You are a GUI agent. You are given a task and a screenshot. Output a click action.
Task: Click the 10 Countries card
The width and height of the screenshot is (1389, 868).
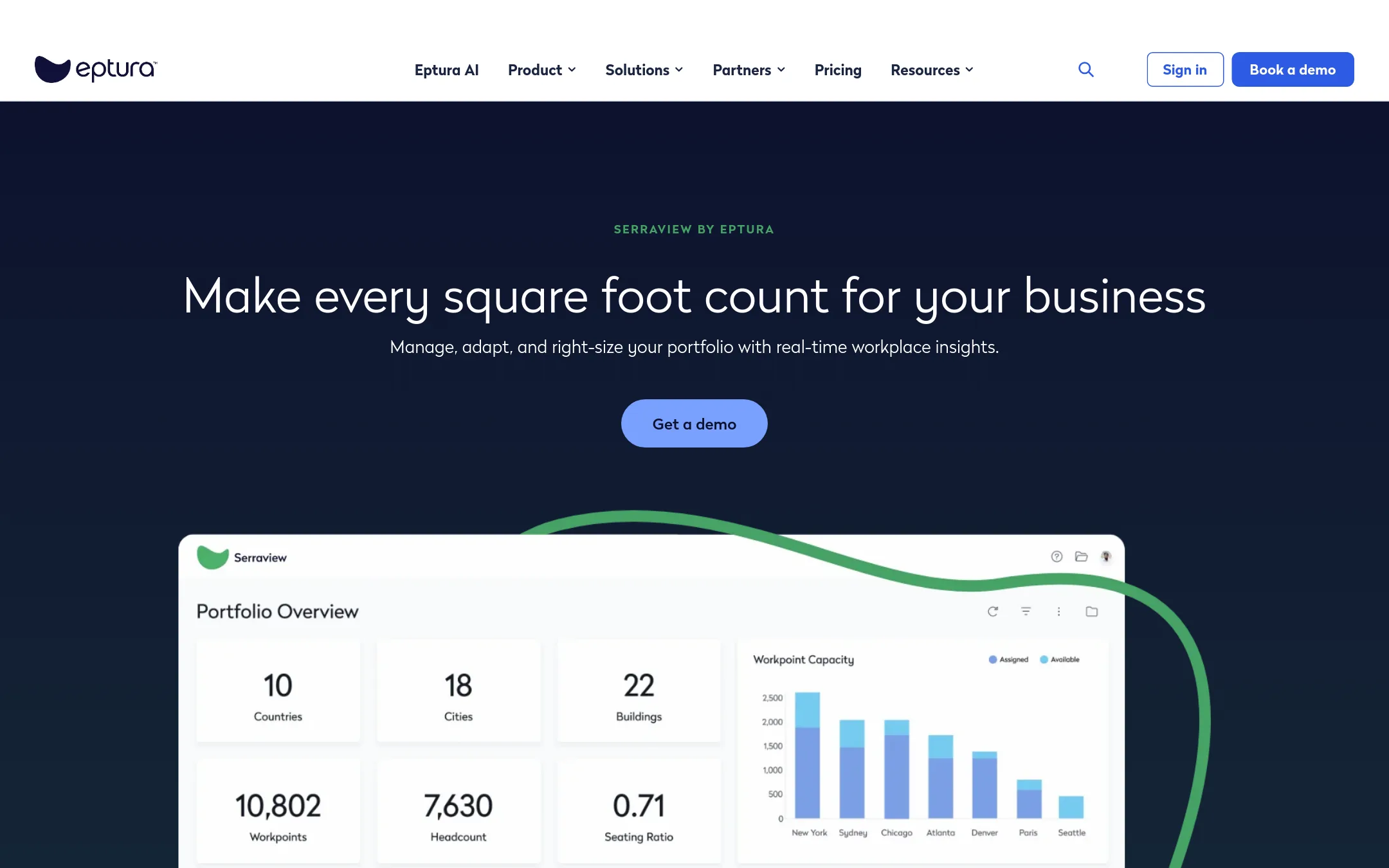(x=278, y=691)
